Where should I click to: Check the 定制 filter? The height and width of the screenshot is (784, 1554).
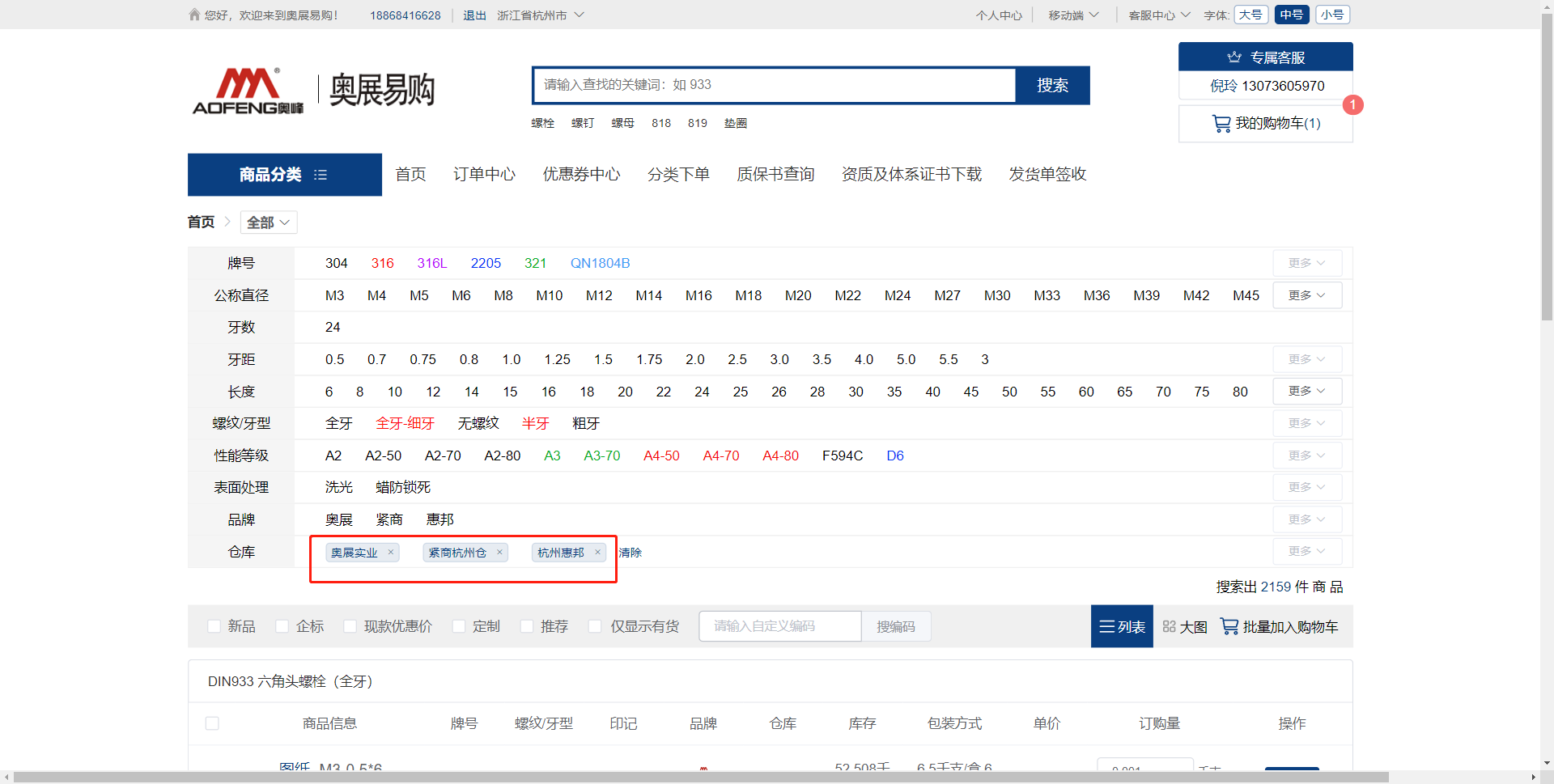[x=459, y=626]
